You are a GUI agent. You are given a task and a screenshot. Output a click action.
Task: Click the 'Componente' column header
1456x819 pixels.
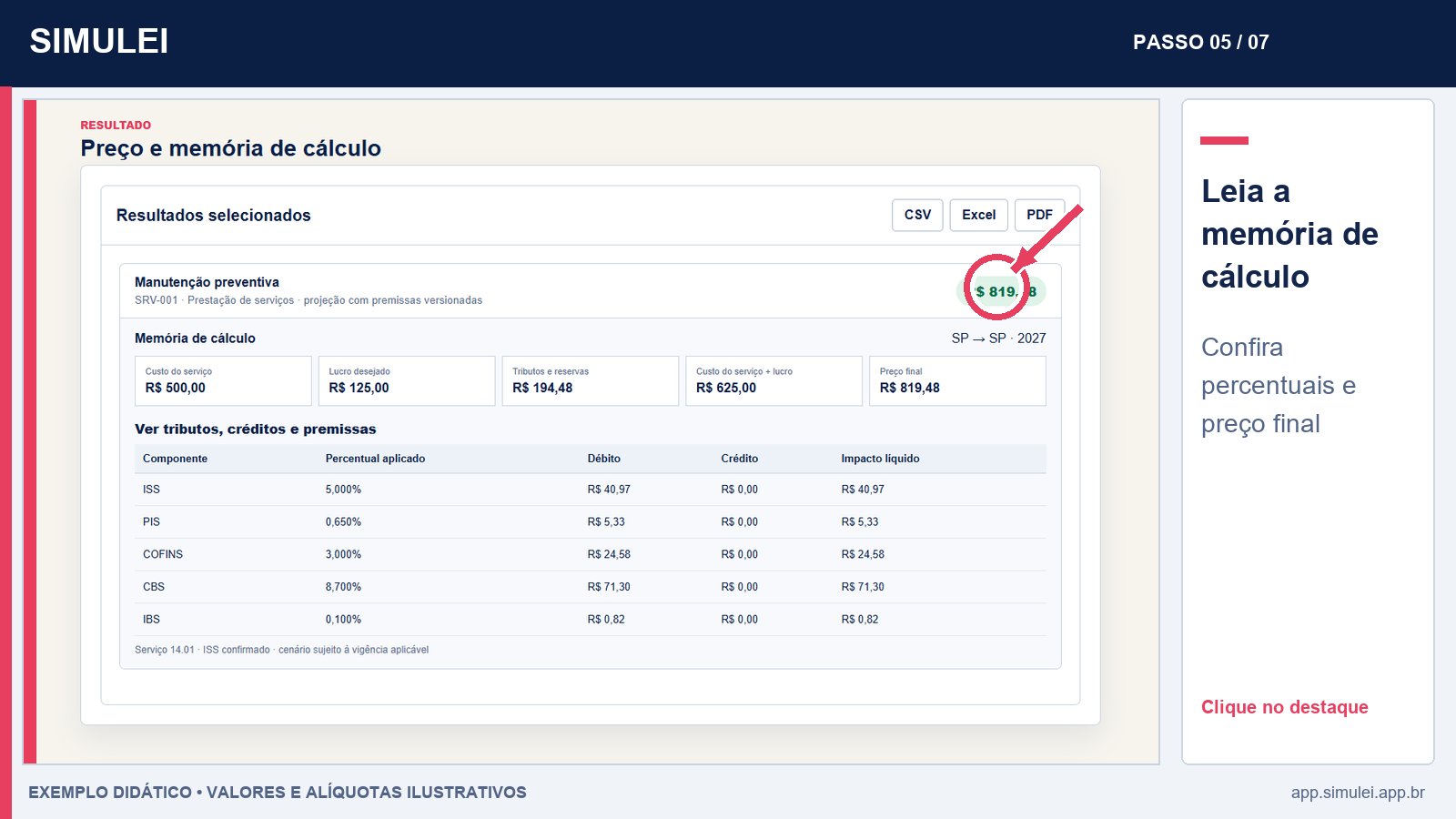pyautogui.click(x=175, y=459)
